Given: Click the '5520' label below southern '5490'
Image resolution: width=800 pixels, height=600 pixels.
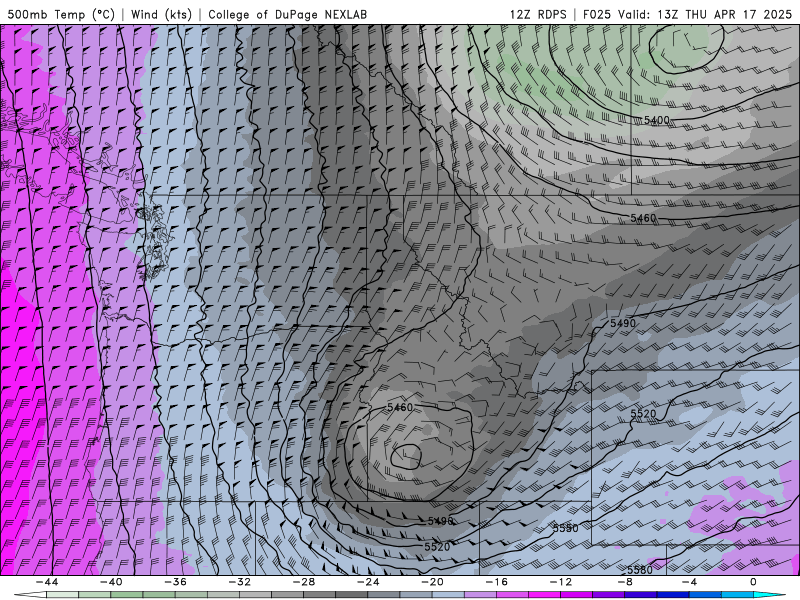Looking at the screenshot, I should pos(437,547).
